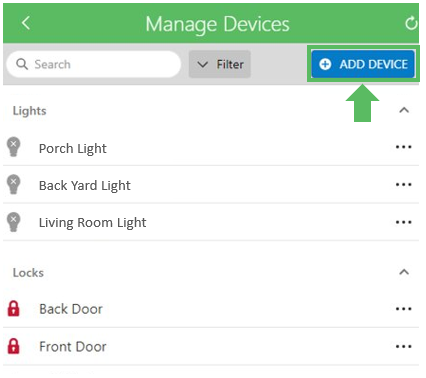Open options menu for Porch Light
The width and height of the screenshot is (426, 378).
pyautogui.click(x=403, y=147)
